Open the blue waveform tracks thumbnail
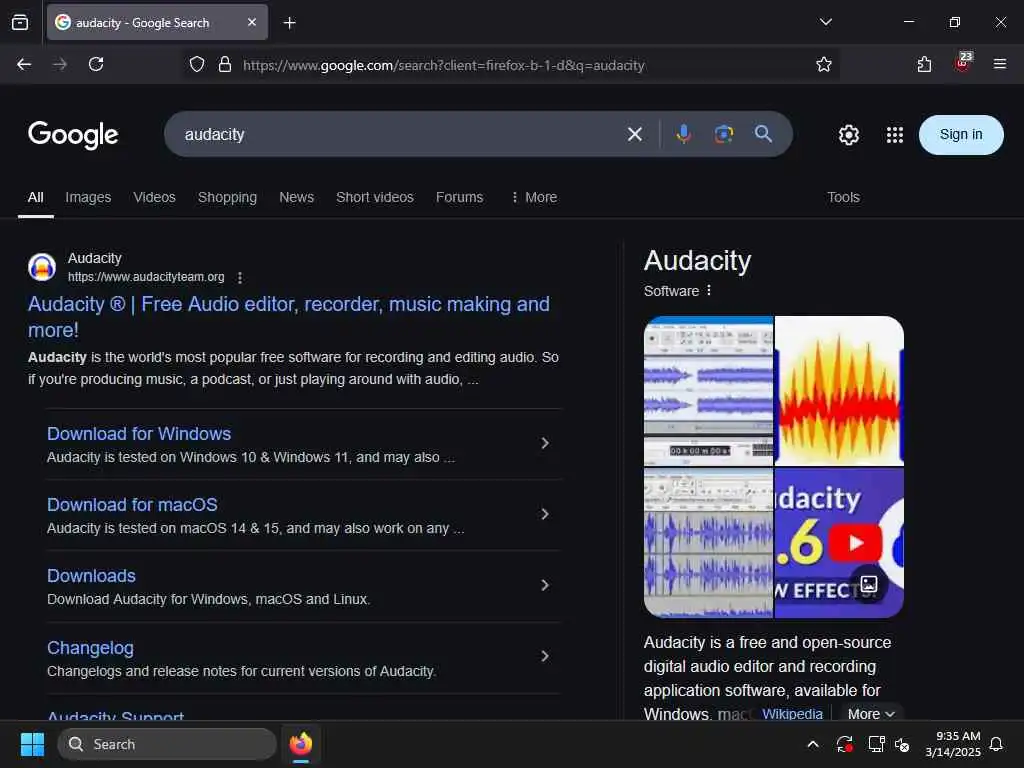 click(x=709, y=543)
